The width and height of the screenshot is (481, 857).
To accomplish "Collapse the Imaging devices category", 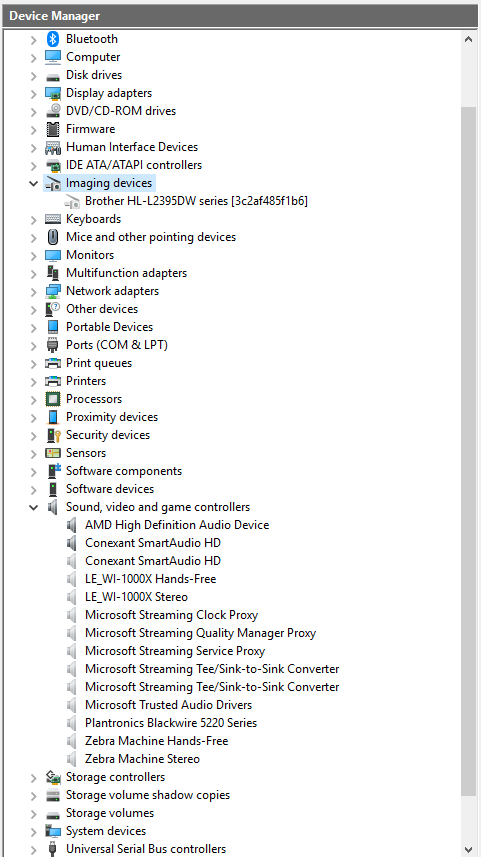I will coord(33,184).
